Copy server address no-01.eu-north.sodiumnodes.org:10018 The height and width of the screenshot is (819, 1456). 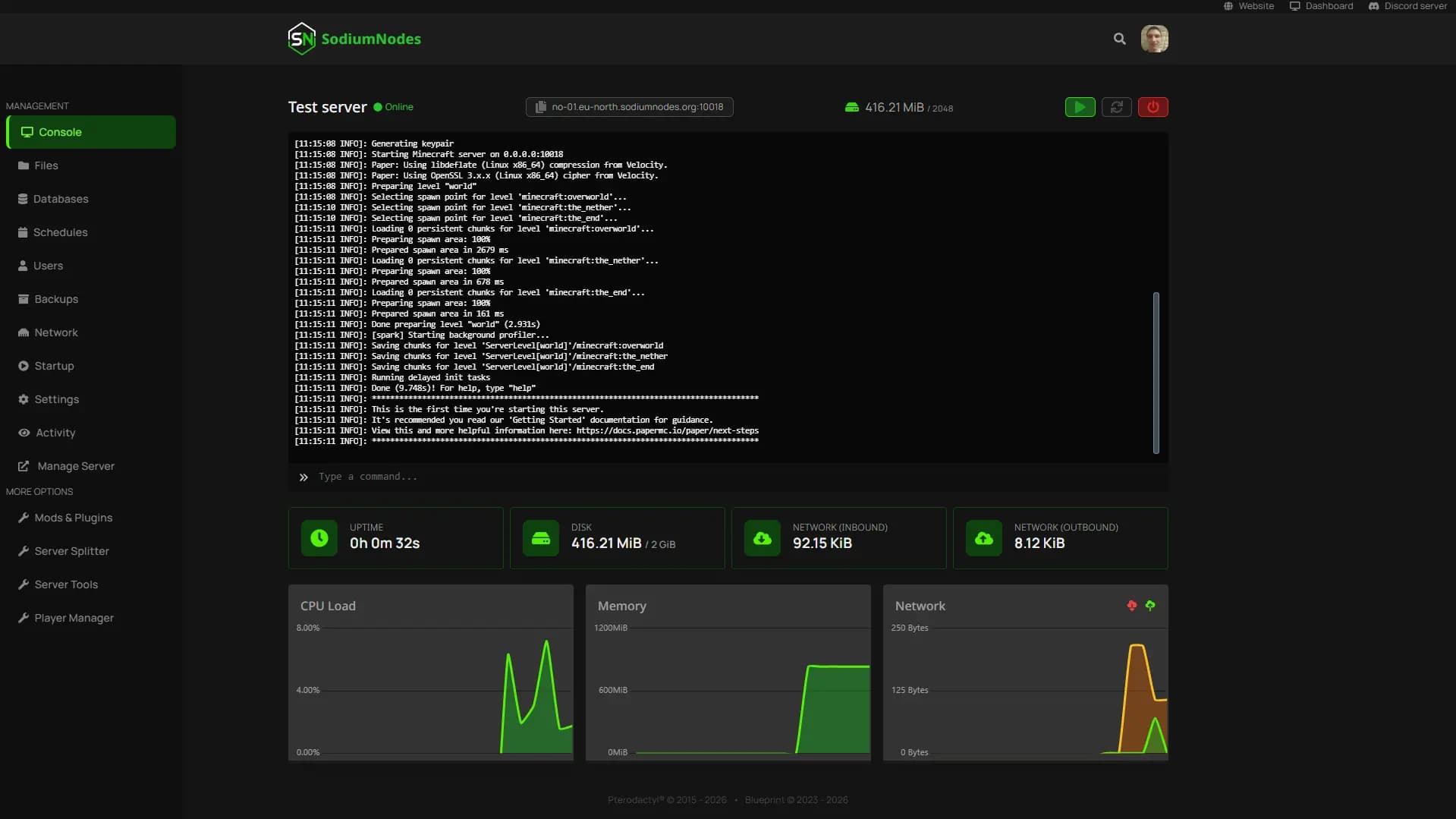click(x=629, y=107)
